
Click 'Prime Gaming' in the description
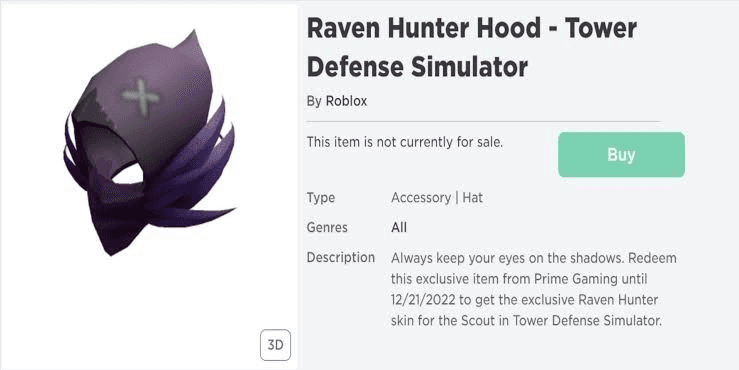(575, 279)
